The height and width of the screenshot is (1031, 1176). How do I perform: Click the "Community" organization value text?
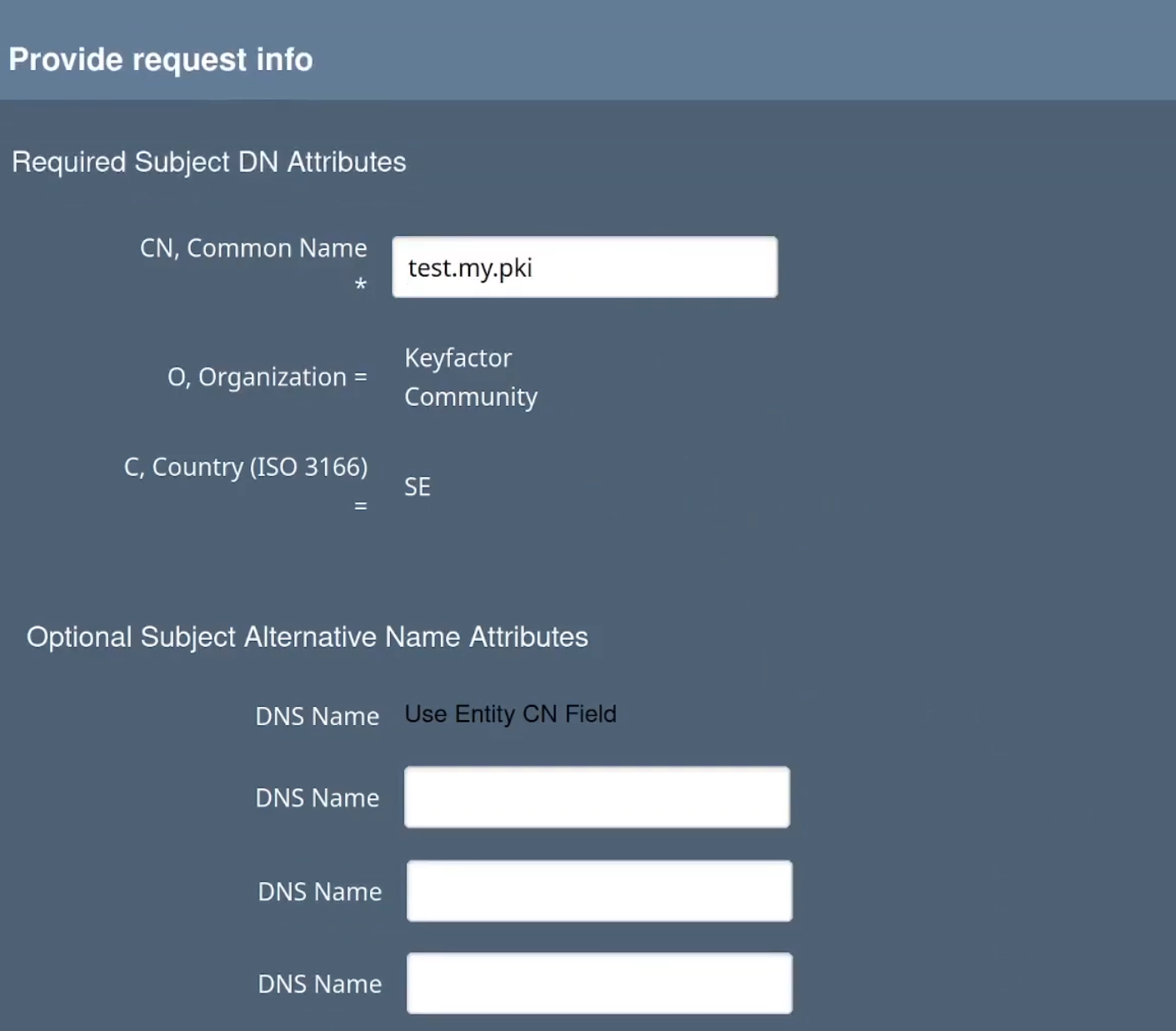pyautogui.click(x=471, y=398)
